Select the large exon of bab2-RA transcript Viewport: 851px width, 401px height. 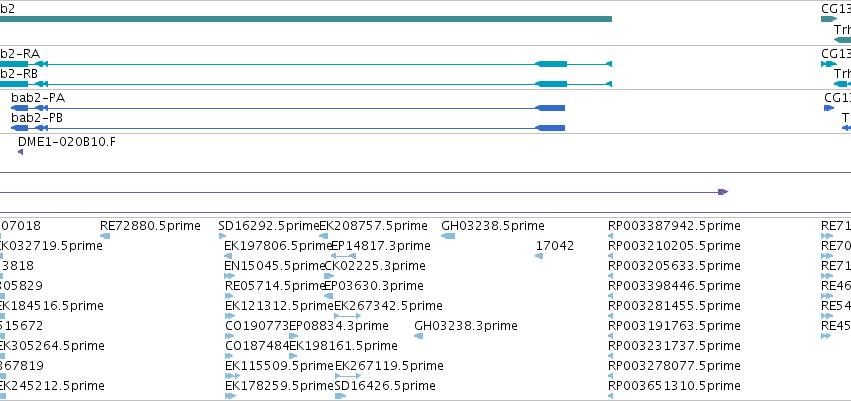point(551,64)
